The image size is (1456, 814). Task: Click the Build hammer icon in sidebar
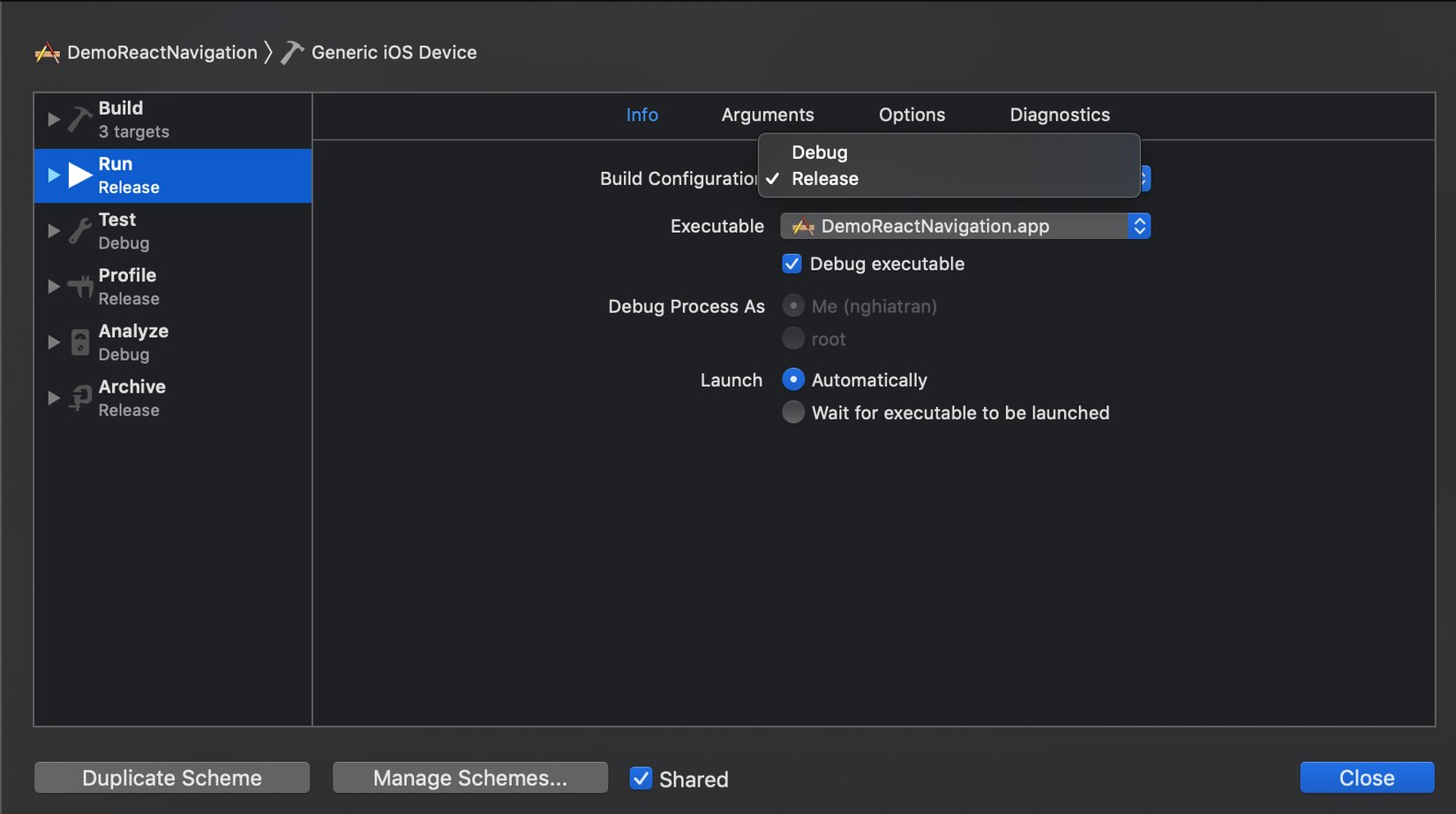pyautogui.click(x=79, y=119)
